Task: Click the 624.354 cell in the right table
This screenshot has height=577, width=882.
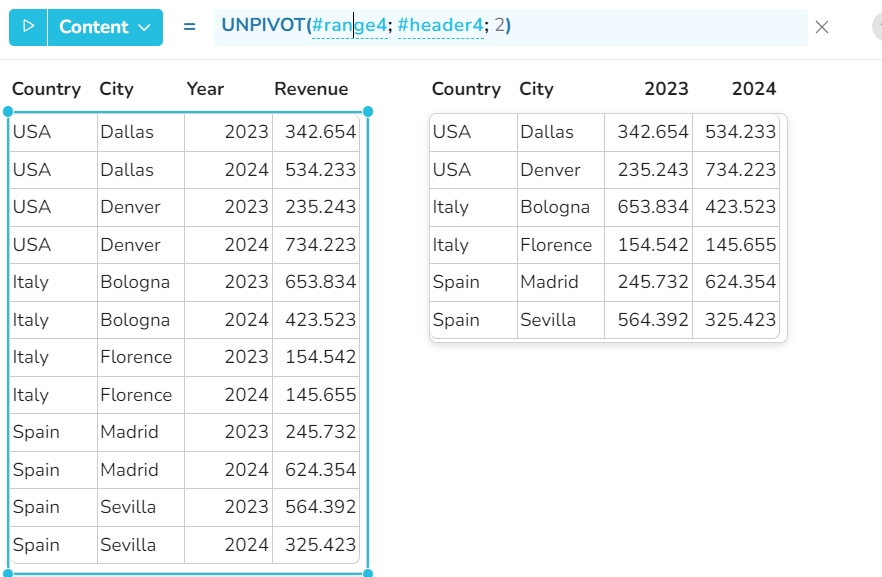Action: (x=740, y=282)
